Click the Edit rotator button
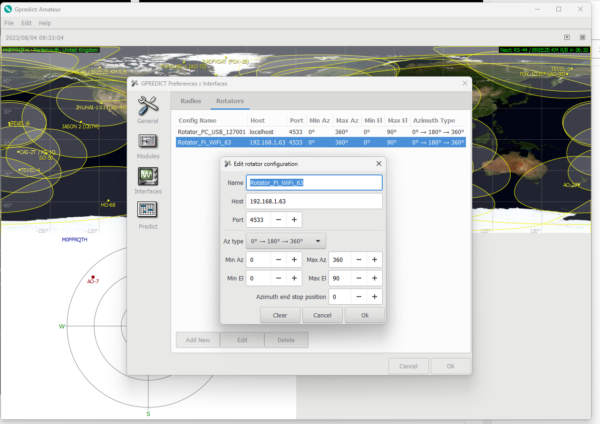600x424 pixels. pos(242,340)
